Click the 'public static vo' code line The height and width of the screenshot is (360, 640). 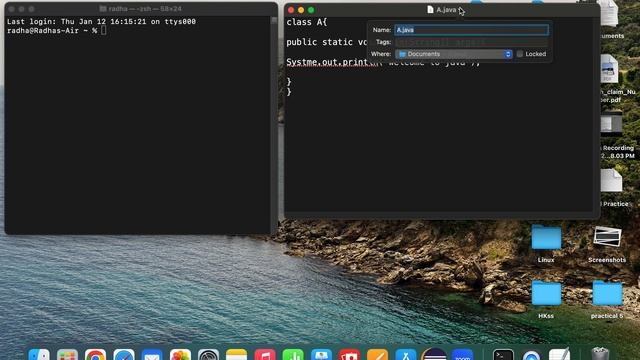click(326, 42)
